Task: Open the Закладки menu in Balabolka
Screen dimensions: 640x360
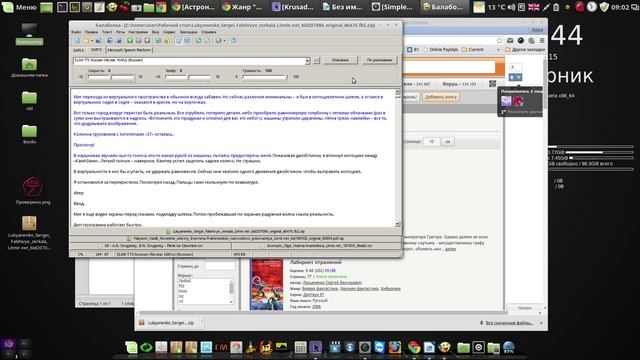Action: 188,32
